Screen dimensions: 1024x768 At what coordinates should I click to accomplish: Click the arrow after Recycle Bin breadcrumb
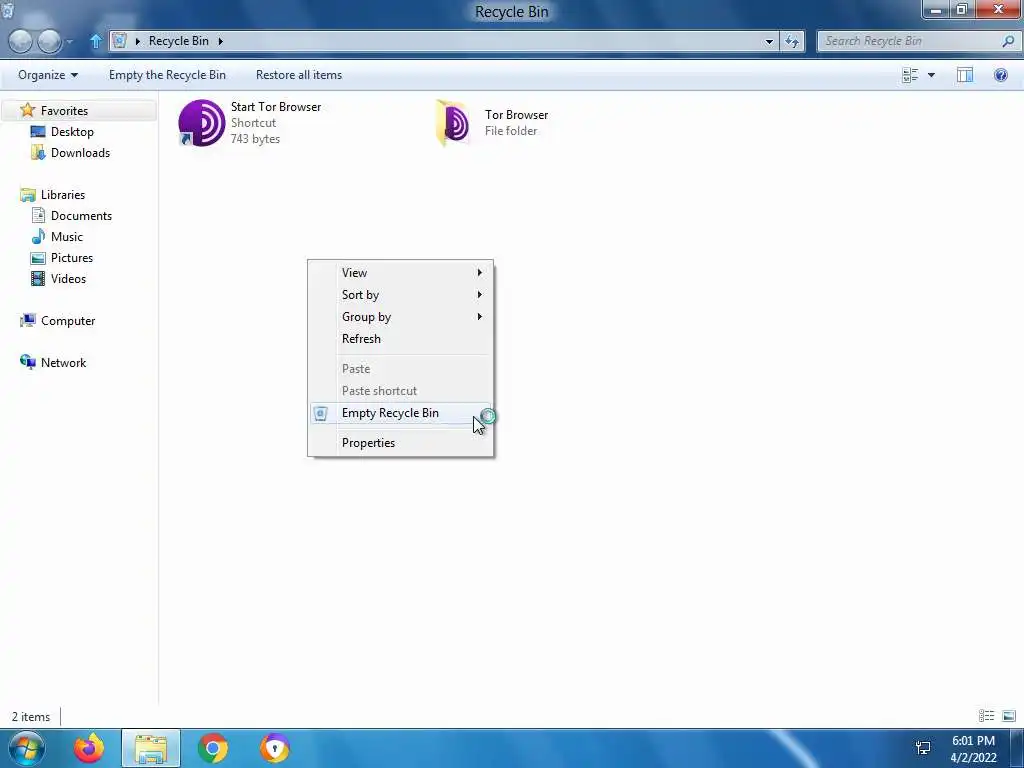(x=221, y=41)
